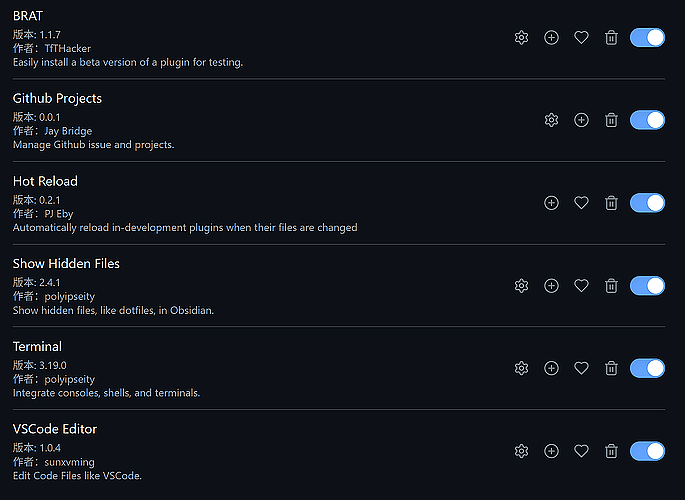Image resolution: width=685 pixels, height=500 pixels.
Task: Remove VSCode Editor with trash icon
Action: tap(611, 451)
